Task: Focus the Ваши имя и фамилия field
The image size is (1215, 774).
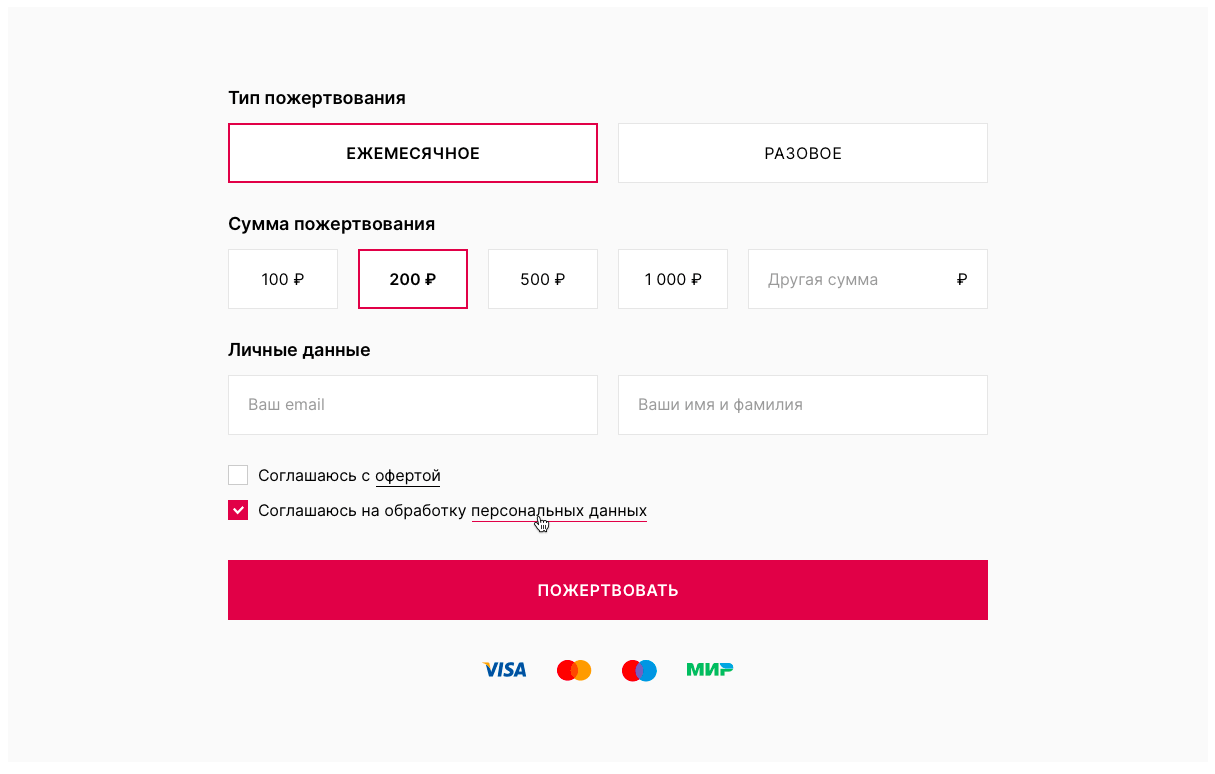Action: point(802,405)
